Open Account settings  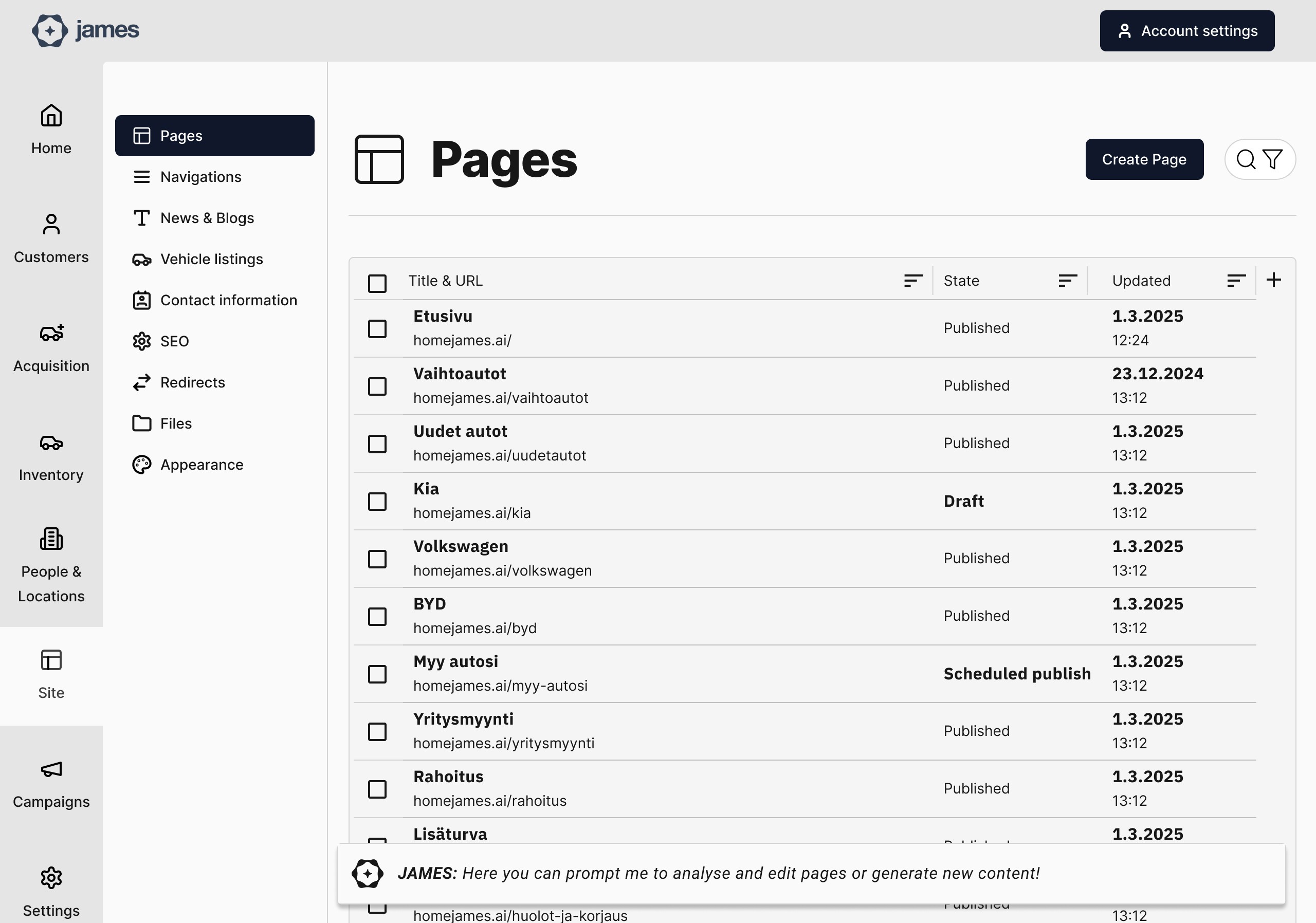click(x=1187, y=31)
